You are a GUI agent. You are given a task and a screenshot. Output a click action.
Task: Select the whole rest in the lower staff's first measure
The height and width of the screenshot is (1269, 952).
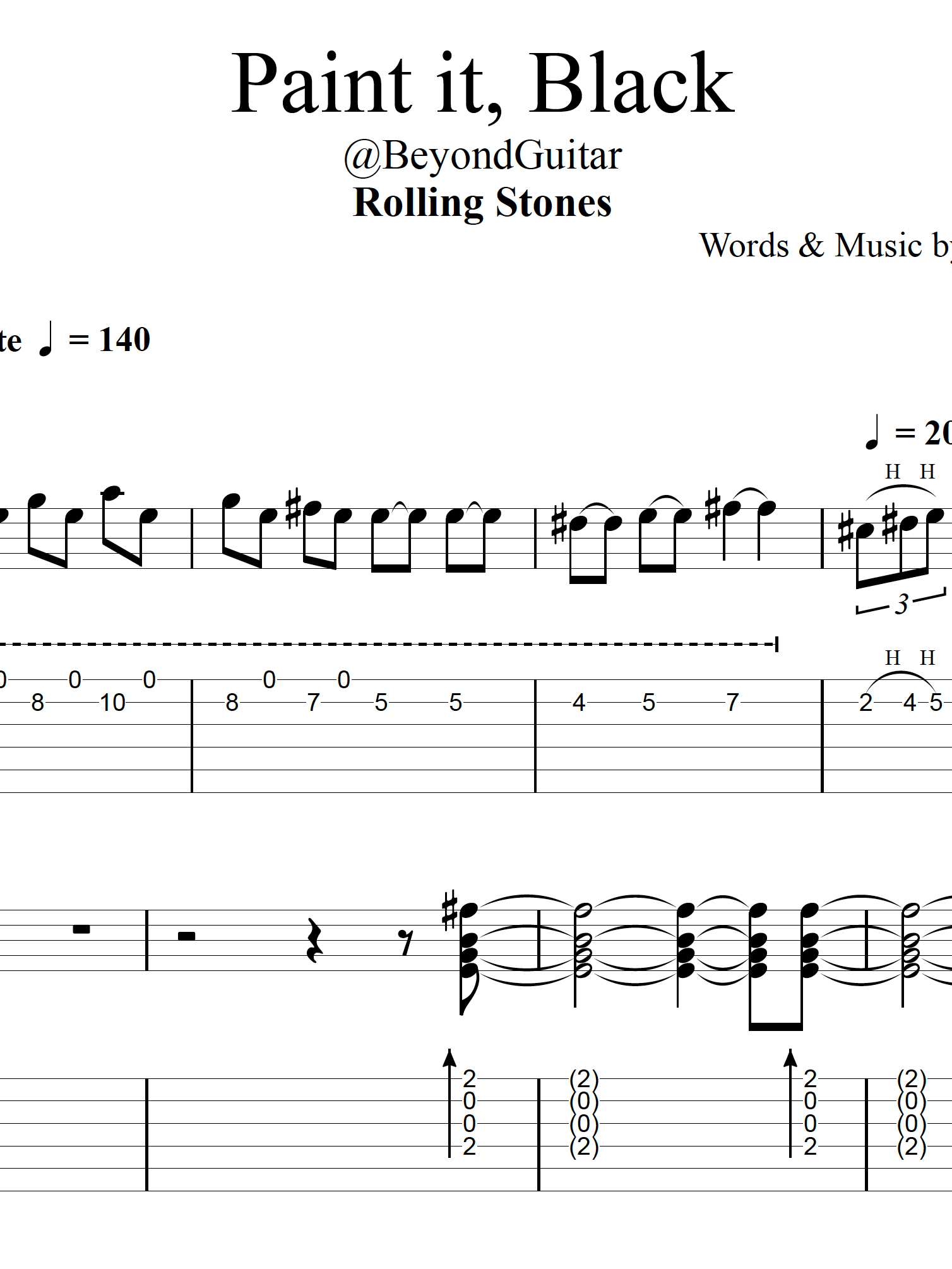(81, 929)
